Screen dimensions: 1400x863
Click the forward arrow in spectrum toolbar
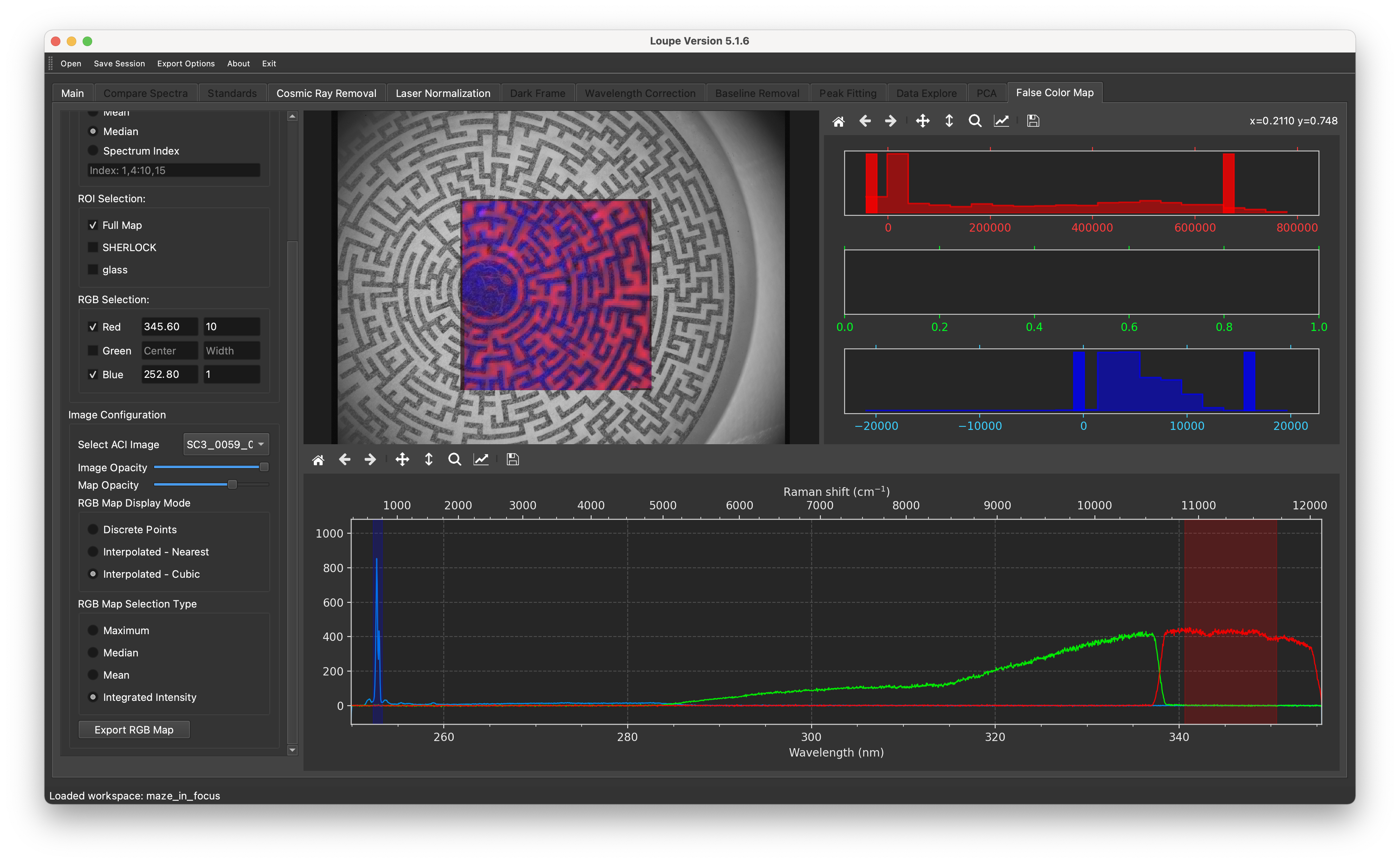[x=370, y=459]
